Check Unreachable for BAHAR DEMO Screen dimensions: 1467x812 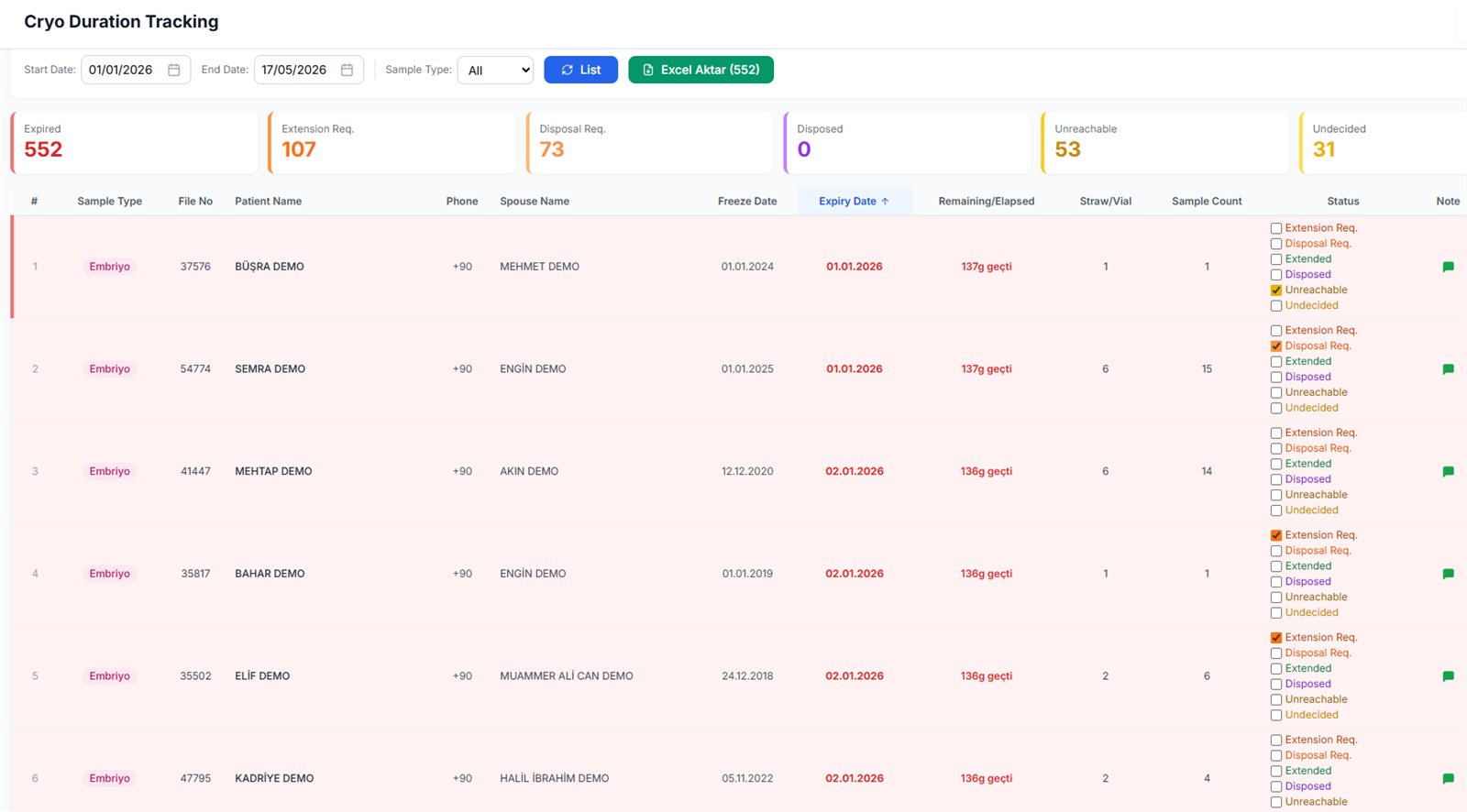click(1275, 598)
